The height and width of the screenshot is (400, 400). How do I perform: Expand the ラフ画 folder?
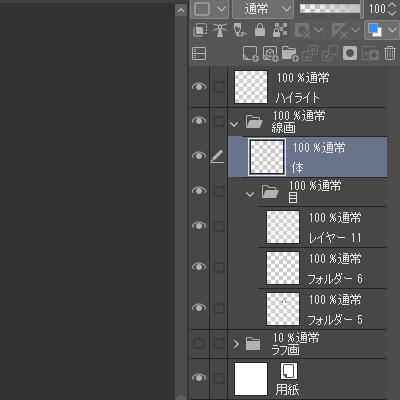[x=236, y=344]
